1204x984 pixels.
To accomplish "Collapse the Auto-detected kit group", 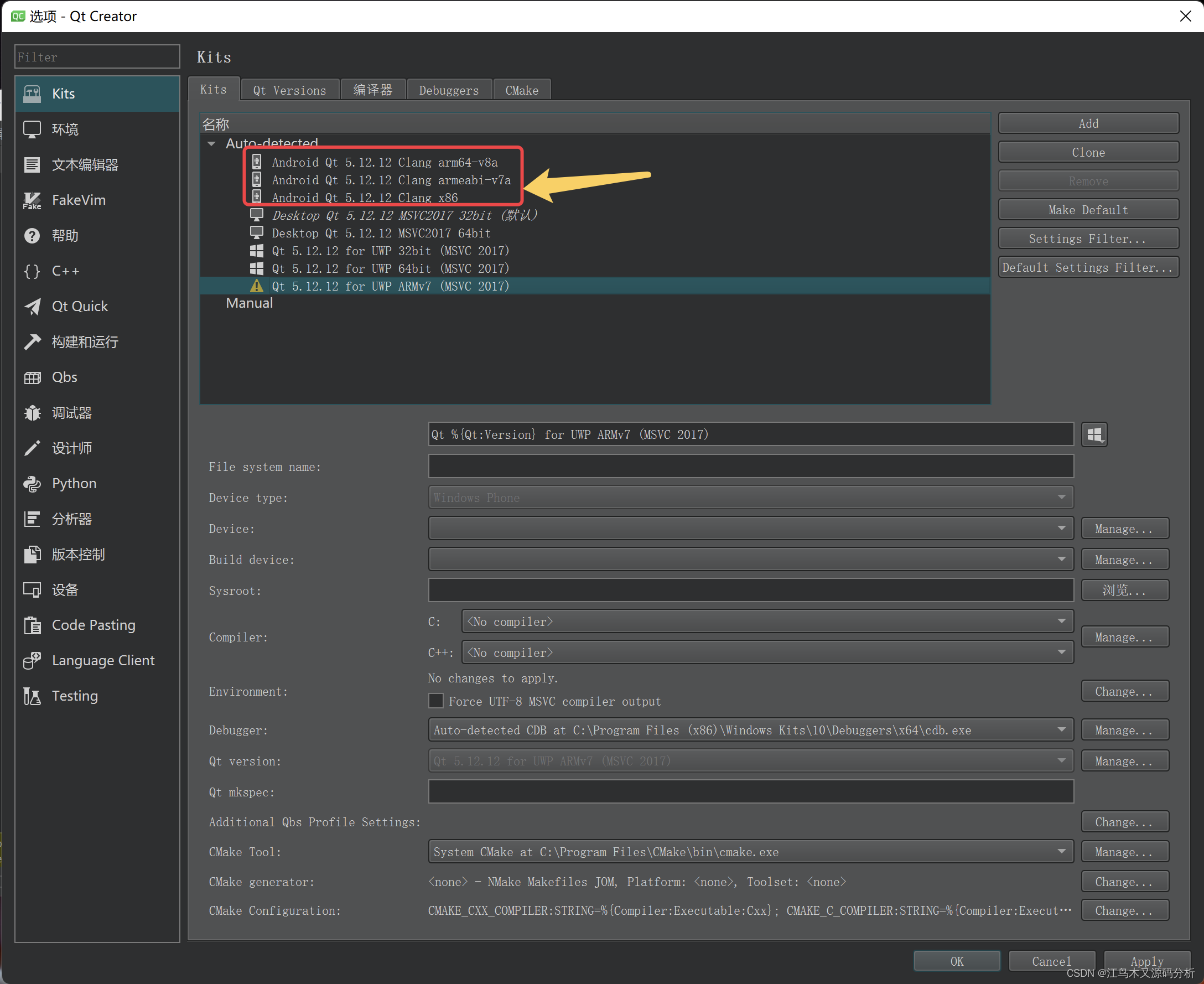I will coord(211,143).
